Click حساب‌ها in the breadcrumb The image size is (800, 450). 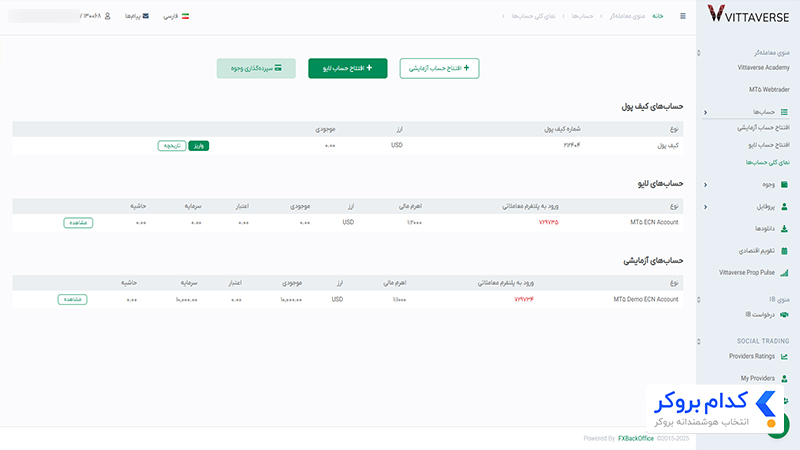pos(582,16)
